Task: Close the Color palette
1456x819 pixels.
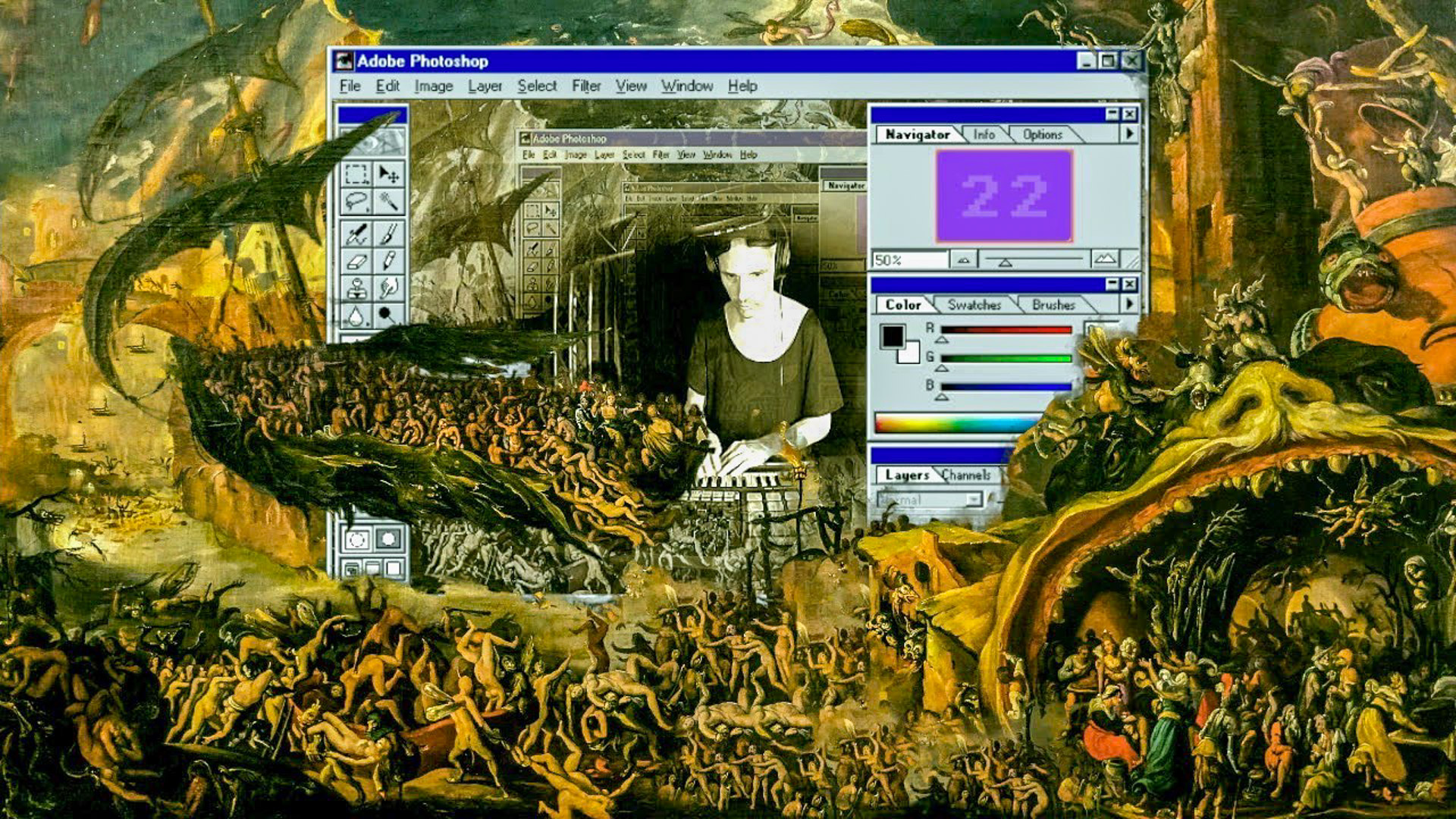Action: click(x=1129, y=284)
